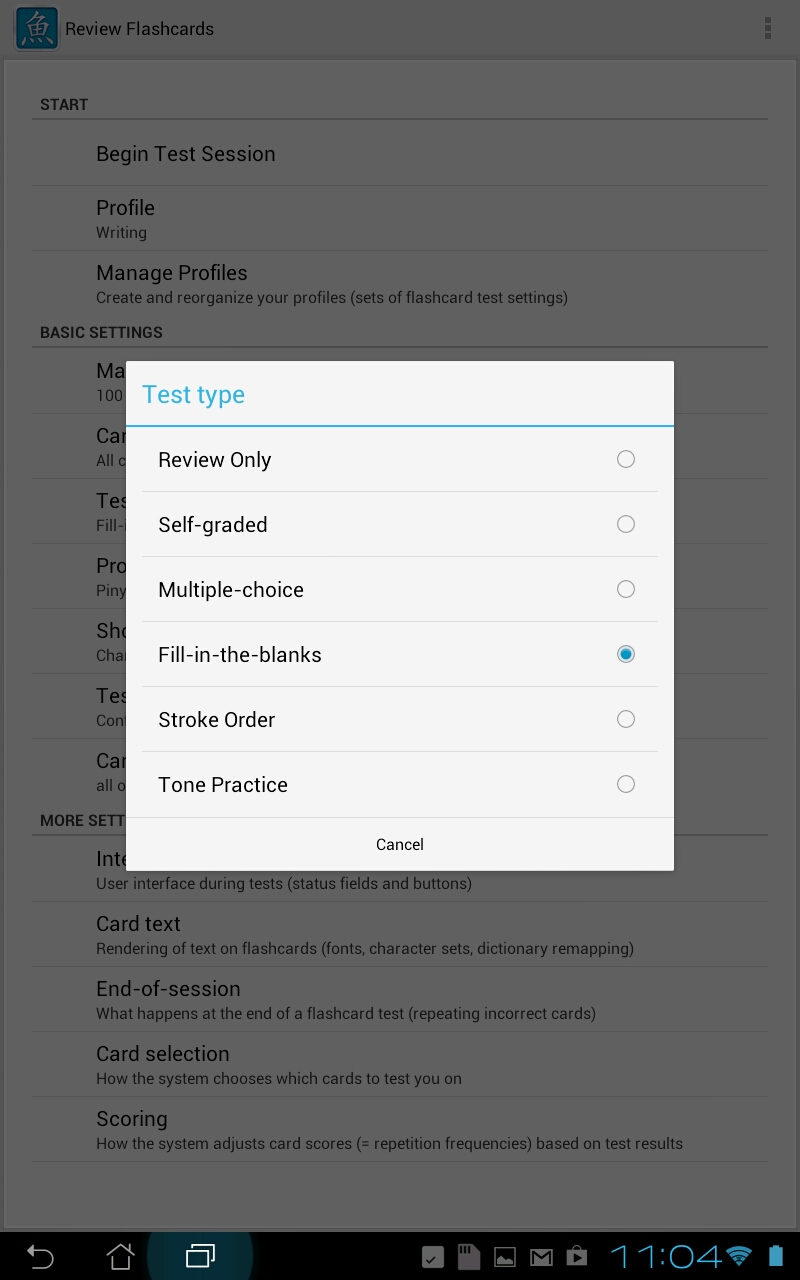Tap the Gmail notification icon
The image size is (800, 1280).
[541, 1257]
